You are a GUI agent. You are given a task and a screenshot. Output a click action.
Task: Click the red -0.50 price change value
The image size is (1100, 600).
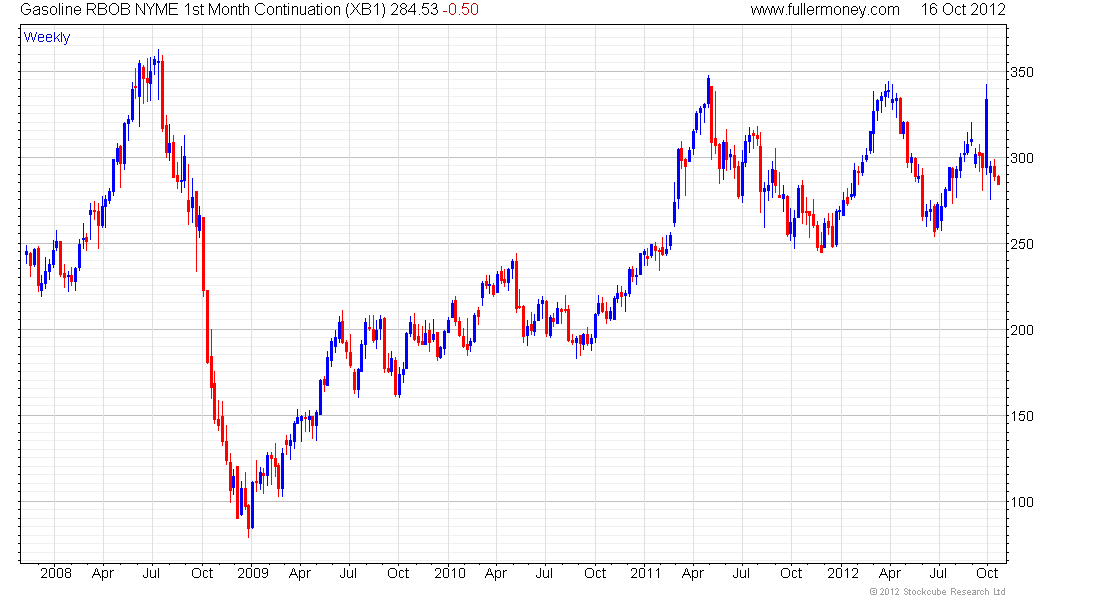pyautogui.click(x=460, y=10)
